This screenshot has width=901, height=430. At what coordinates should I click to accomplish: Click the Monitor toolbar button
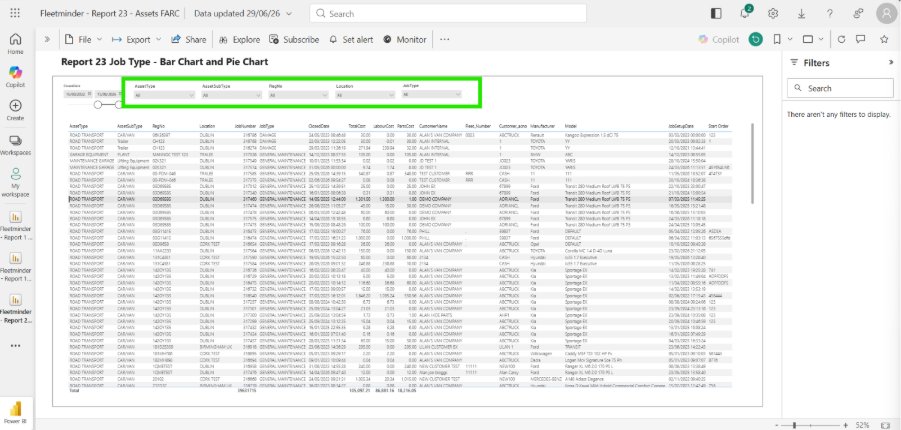pyautogui.click(x=405, y=40)
